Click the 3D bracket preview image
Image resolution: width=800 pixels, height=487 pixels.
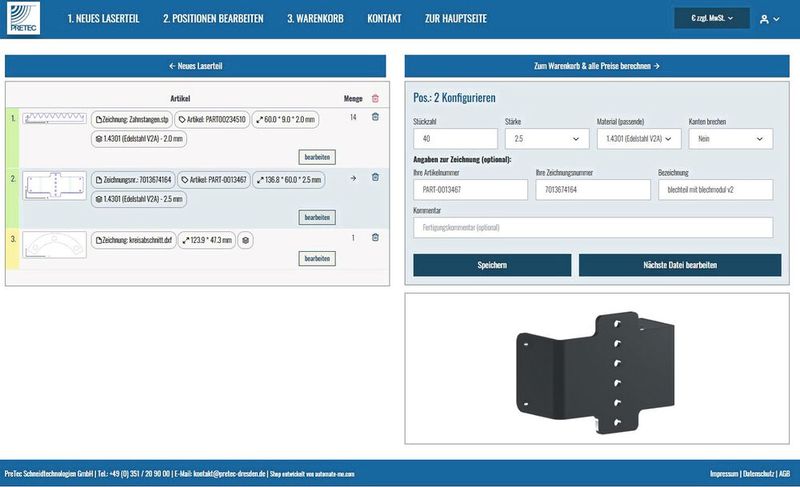coord(595,373)
